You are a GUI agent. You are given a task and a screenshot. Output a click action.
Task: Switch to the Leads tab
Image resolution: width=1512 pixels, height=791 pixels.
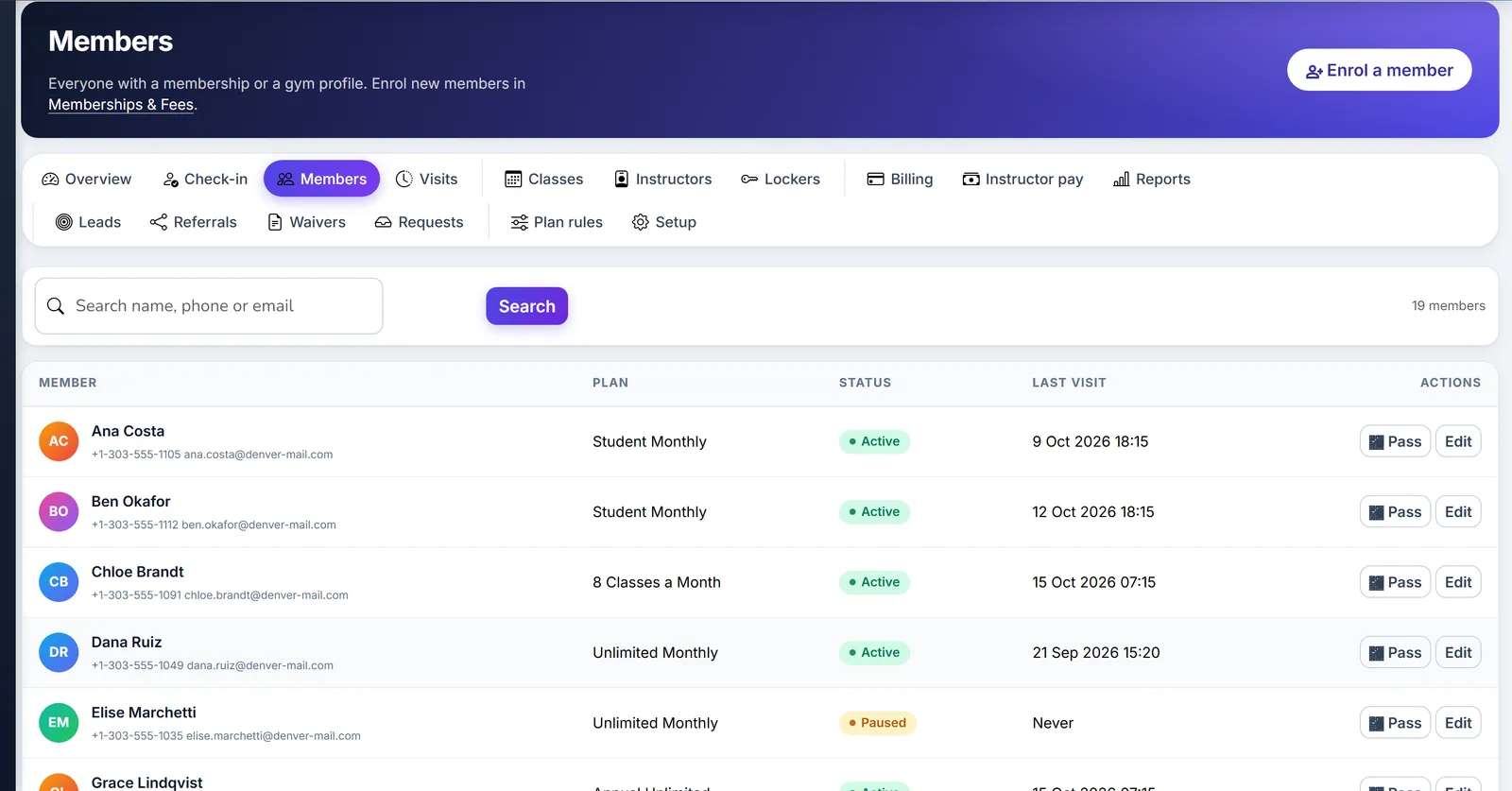pyautogui.click(x=88, y=222)
